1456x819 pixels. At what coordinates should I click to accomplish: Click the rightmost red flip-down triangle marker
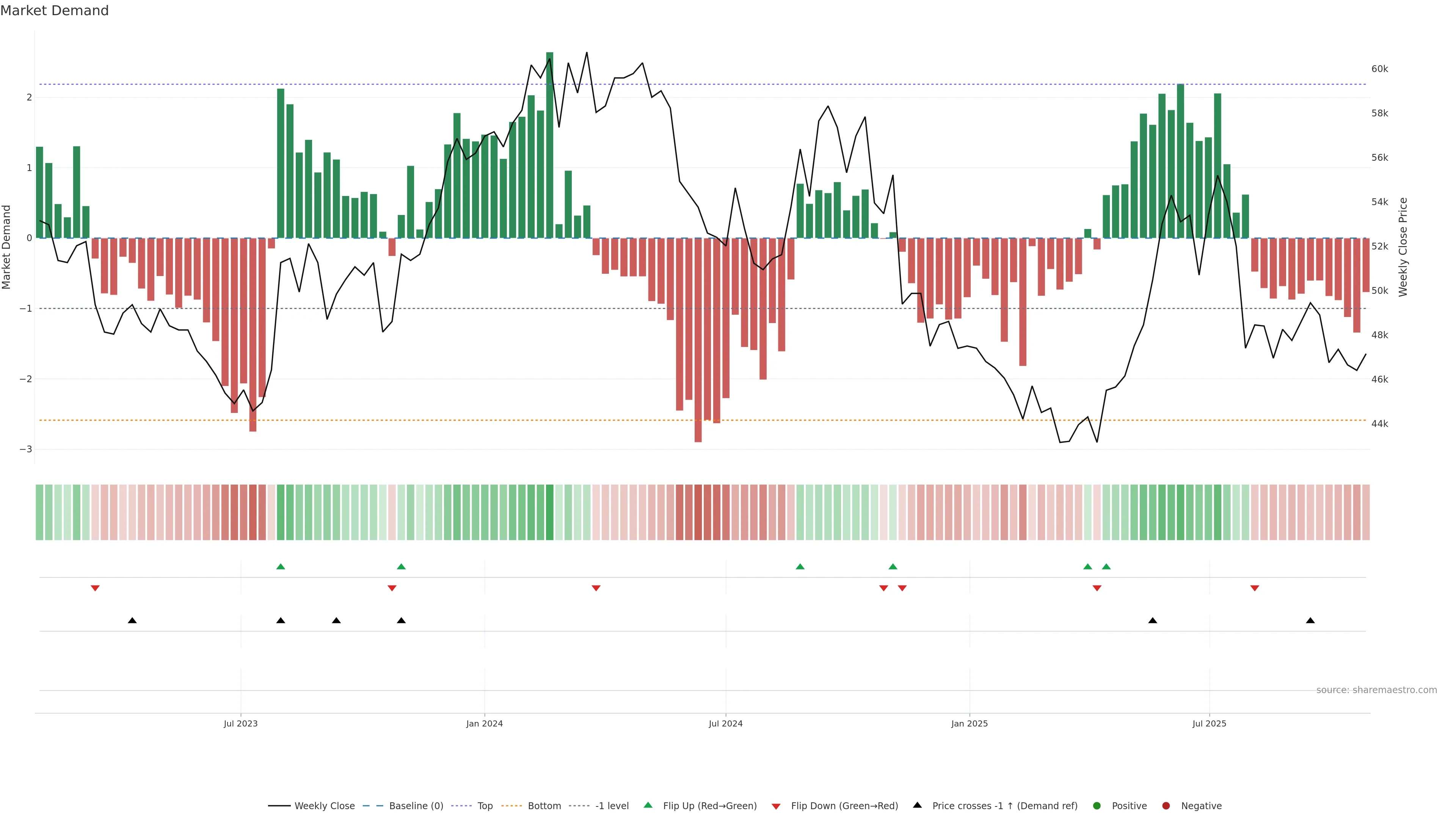1255,588
